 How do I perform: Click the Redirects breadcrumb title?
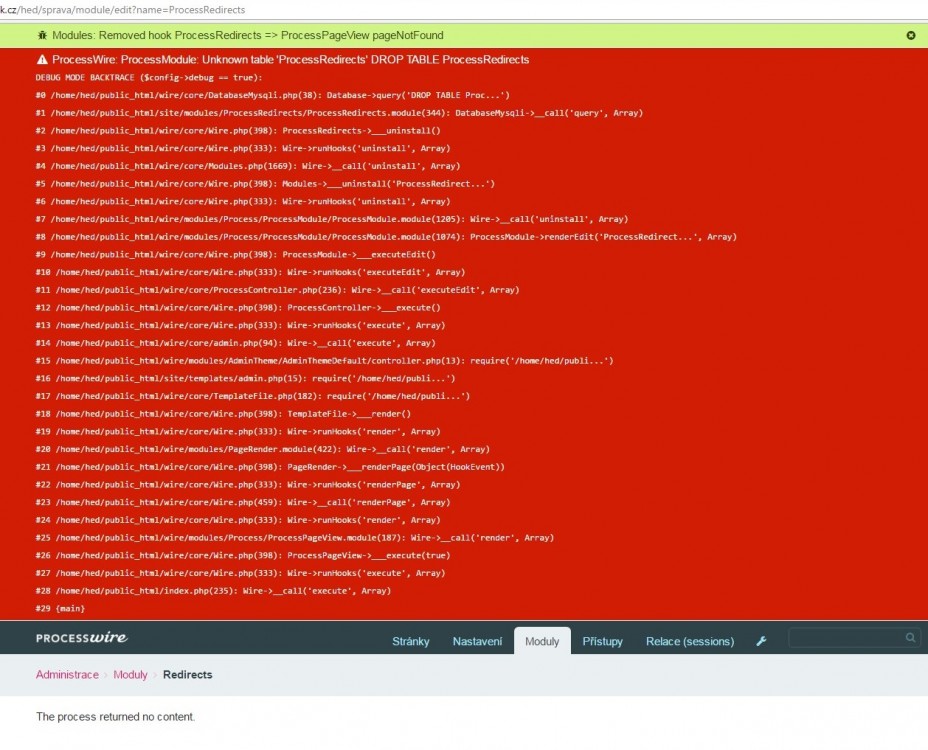(x=187, y=675)
